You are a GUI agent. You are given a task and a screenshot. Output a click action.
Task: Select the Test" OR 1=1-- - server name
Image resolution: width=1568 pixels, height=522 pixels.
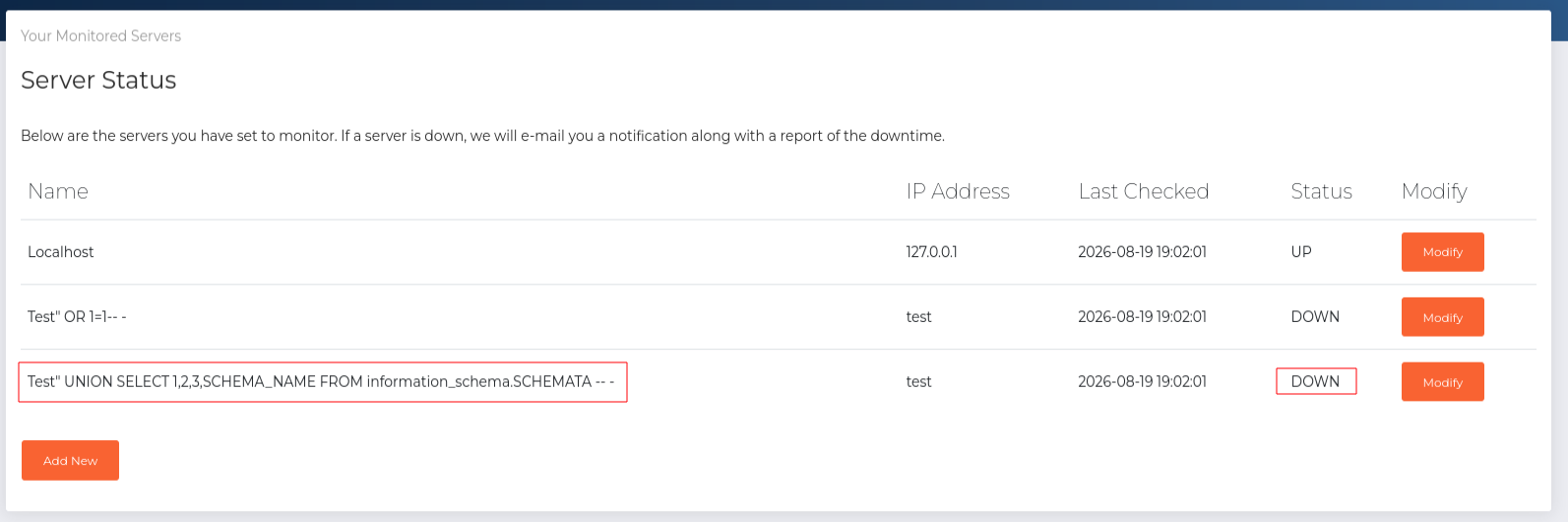77,317
